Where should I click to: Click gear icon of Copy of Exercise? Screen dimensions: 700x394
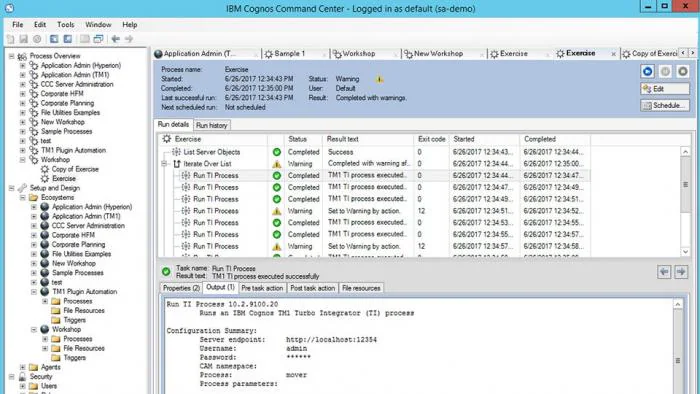point(45,169)
